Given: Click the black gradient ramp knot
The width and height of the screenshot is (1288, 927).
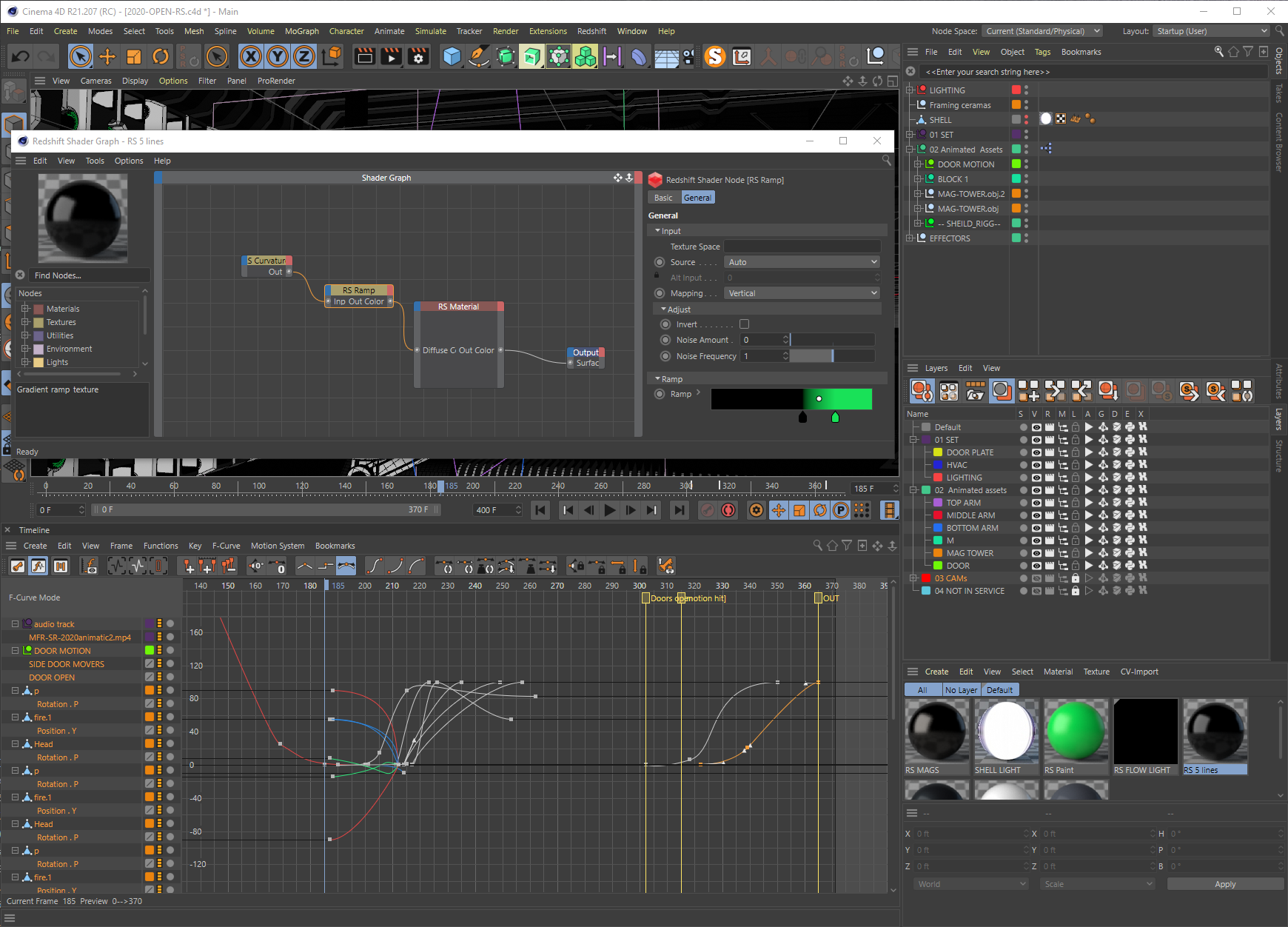Looking at the screenshot, I should click(x=802, y=418).
